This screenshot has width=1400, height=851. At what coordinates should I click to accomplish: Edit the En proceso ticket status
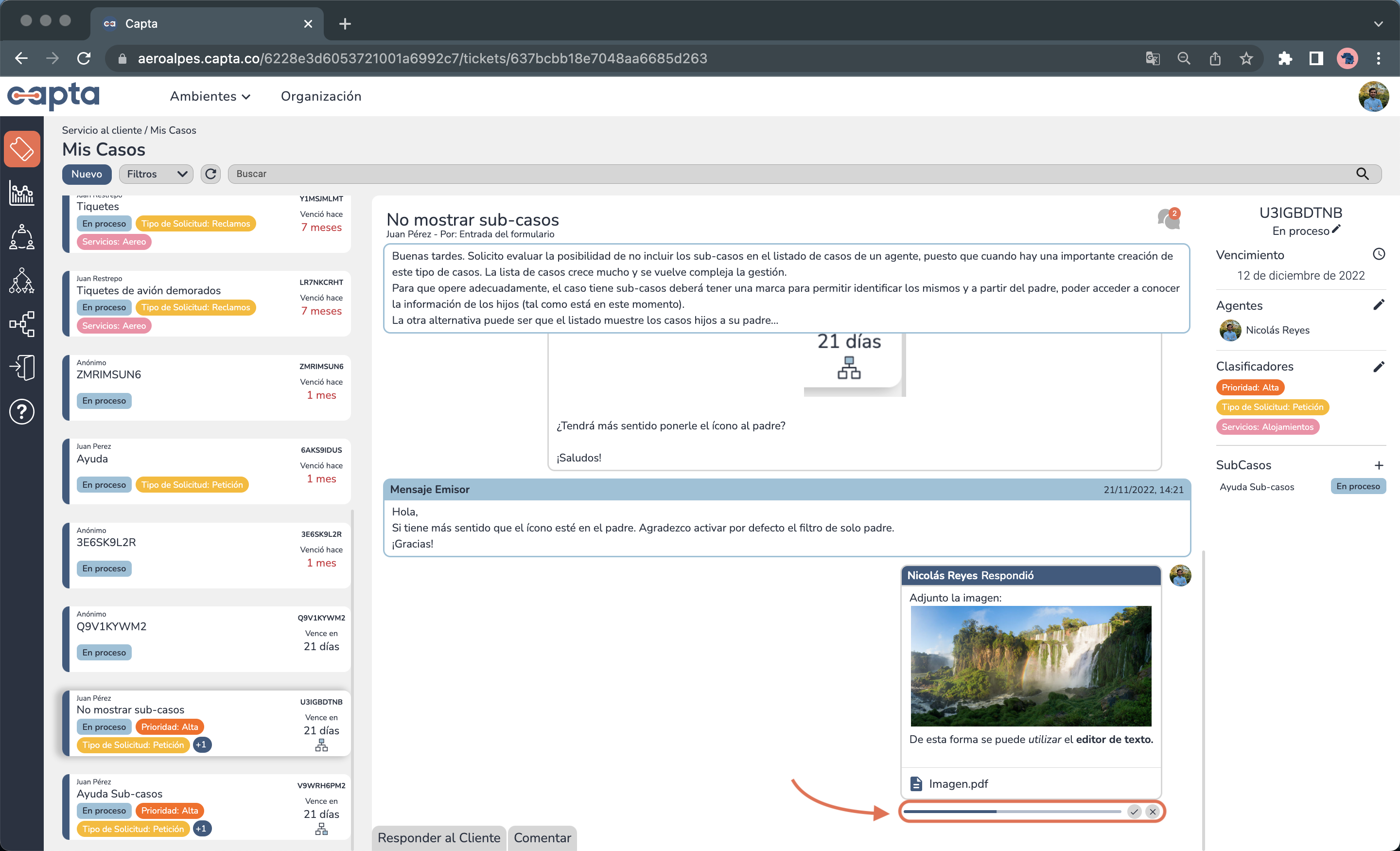coord(1336,230)
